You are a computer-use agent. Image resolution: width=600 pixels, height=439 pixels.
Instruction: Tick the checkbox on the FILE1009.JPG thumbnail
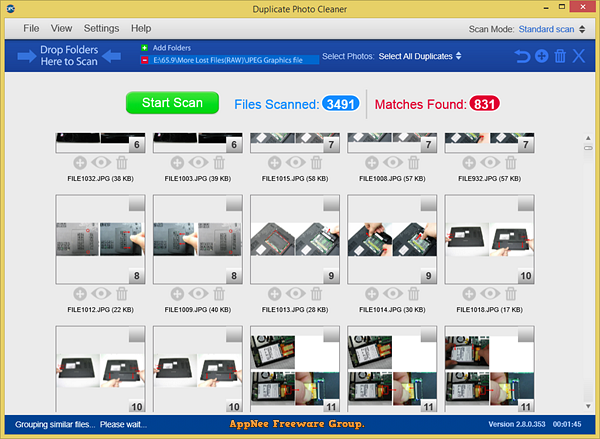tap(234, 204)
